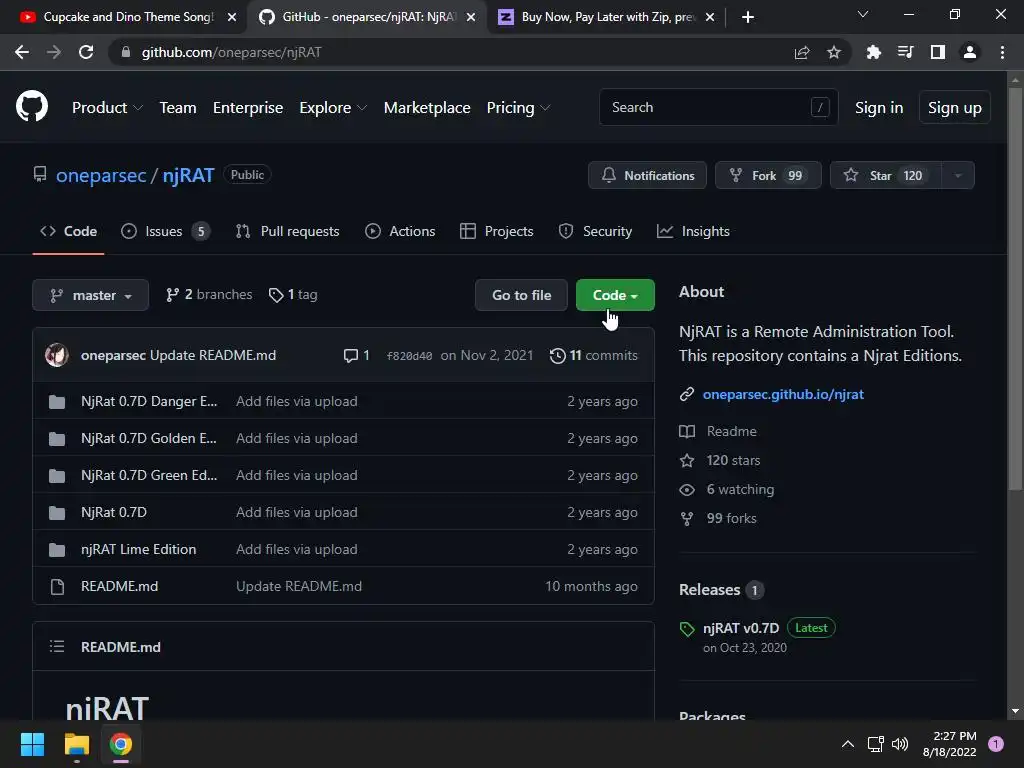Viewport: 1024px width, 768px height.
Task: Open the njRAT Lime Edition folder
Action: click(x=138, y=549)
